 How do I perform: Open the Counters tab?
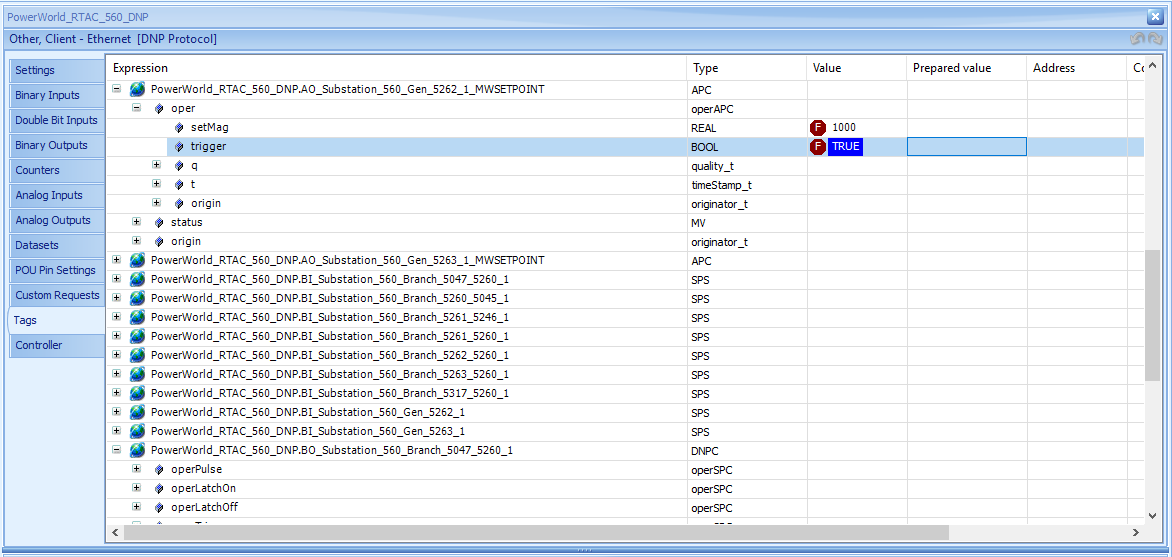(x=57, y=170)
